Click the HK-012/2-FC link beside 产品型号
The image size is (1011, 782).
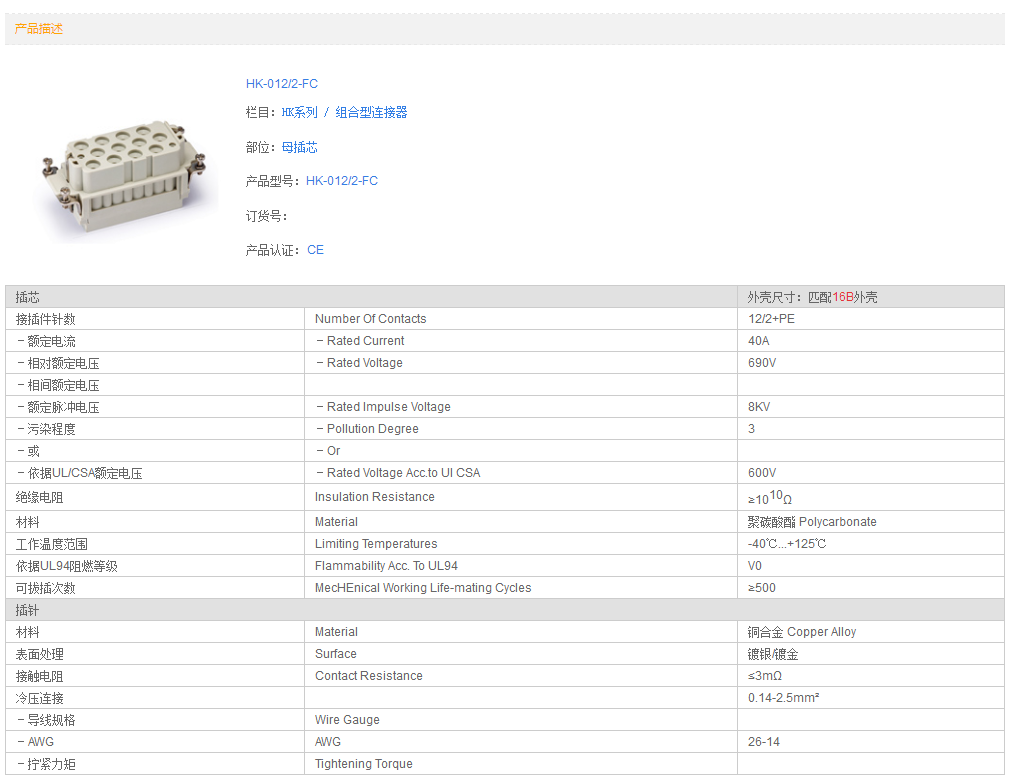point(341,181)
